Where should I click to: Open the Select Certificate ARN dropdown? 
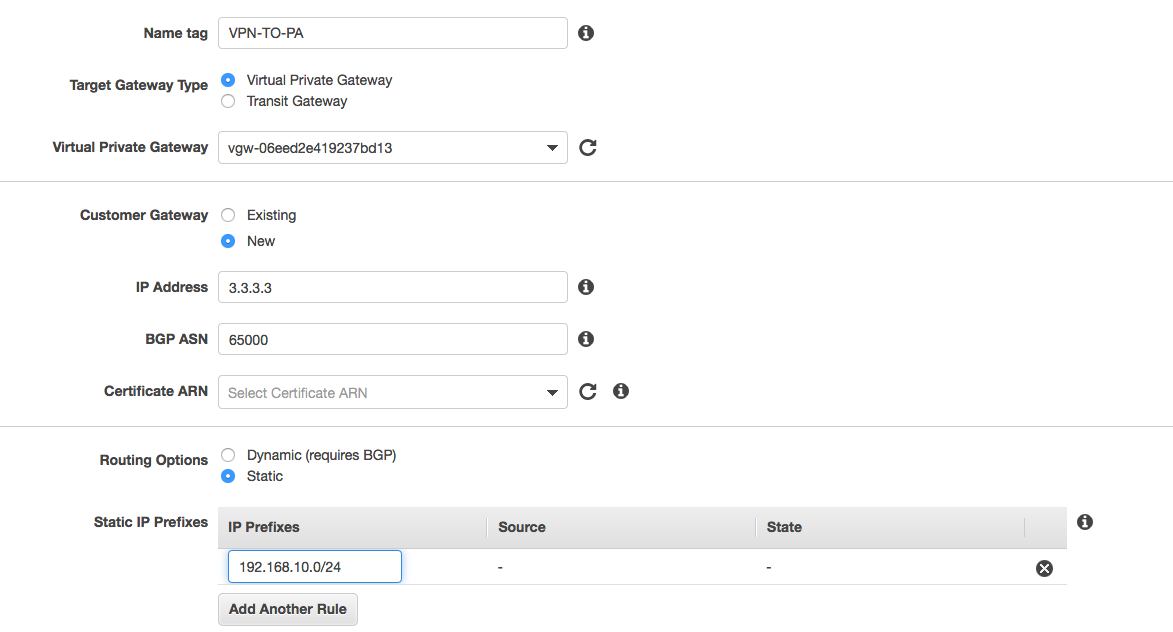point(393,393)
